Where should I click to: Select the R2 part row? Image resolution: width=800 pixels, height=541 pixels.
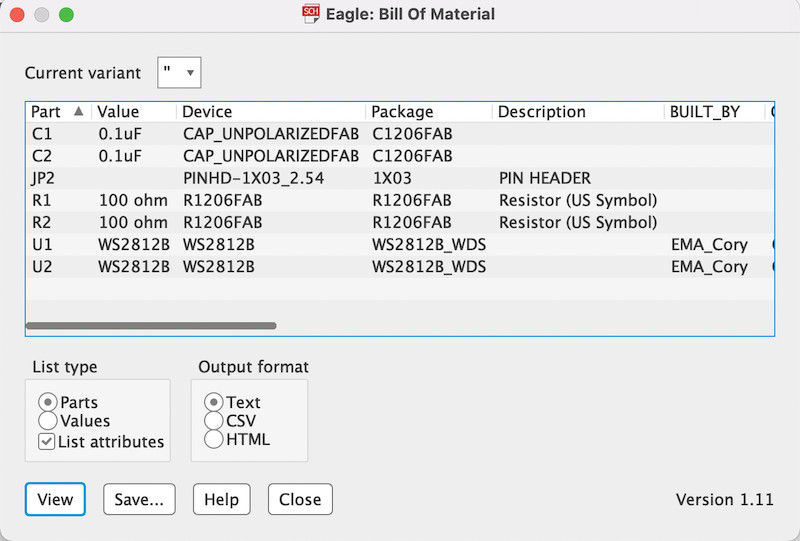(x=400, y=223)
